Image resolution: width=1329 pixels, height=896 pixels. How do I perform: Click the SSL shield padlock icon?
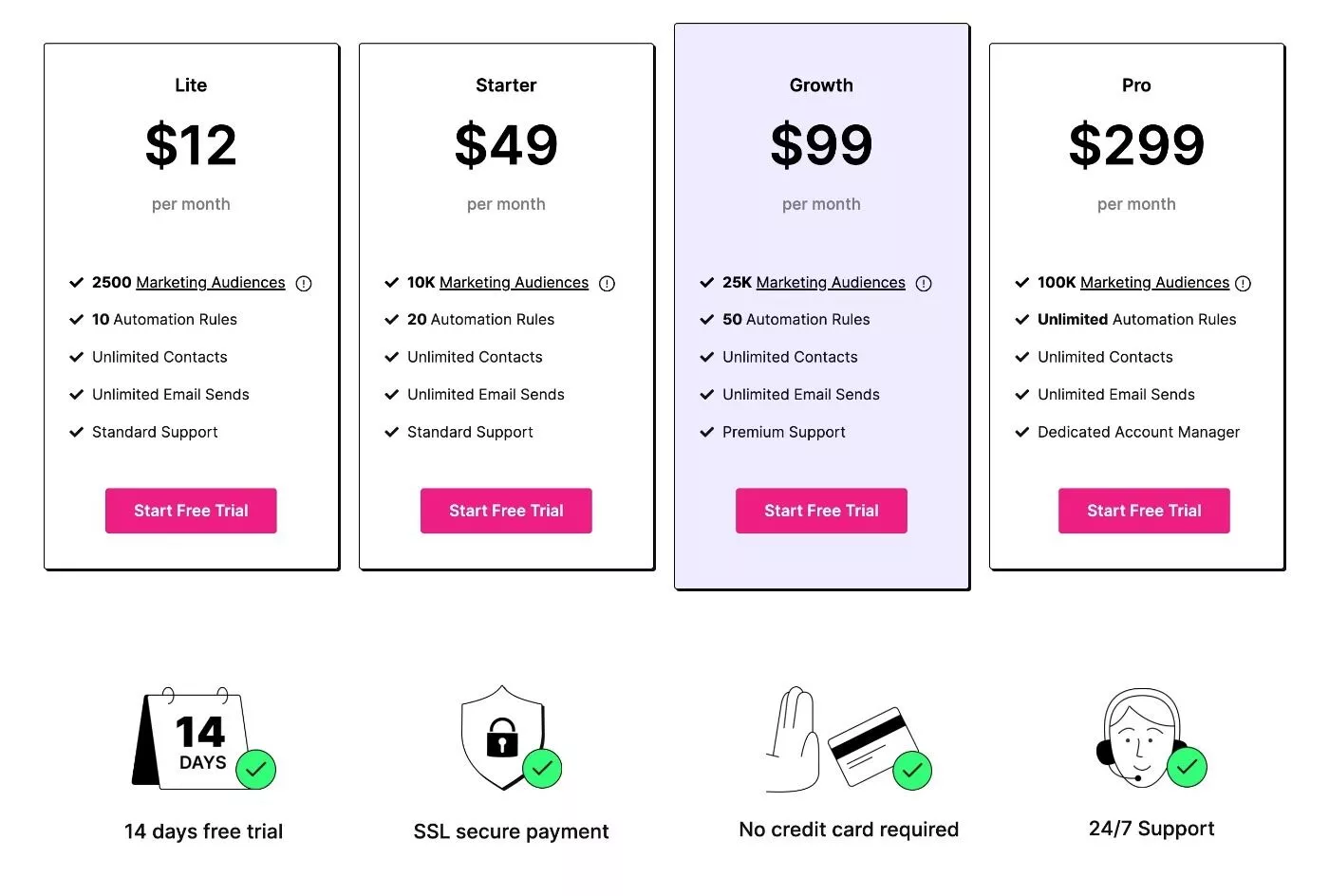tap(511, 737)
